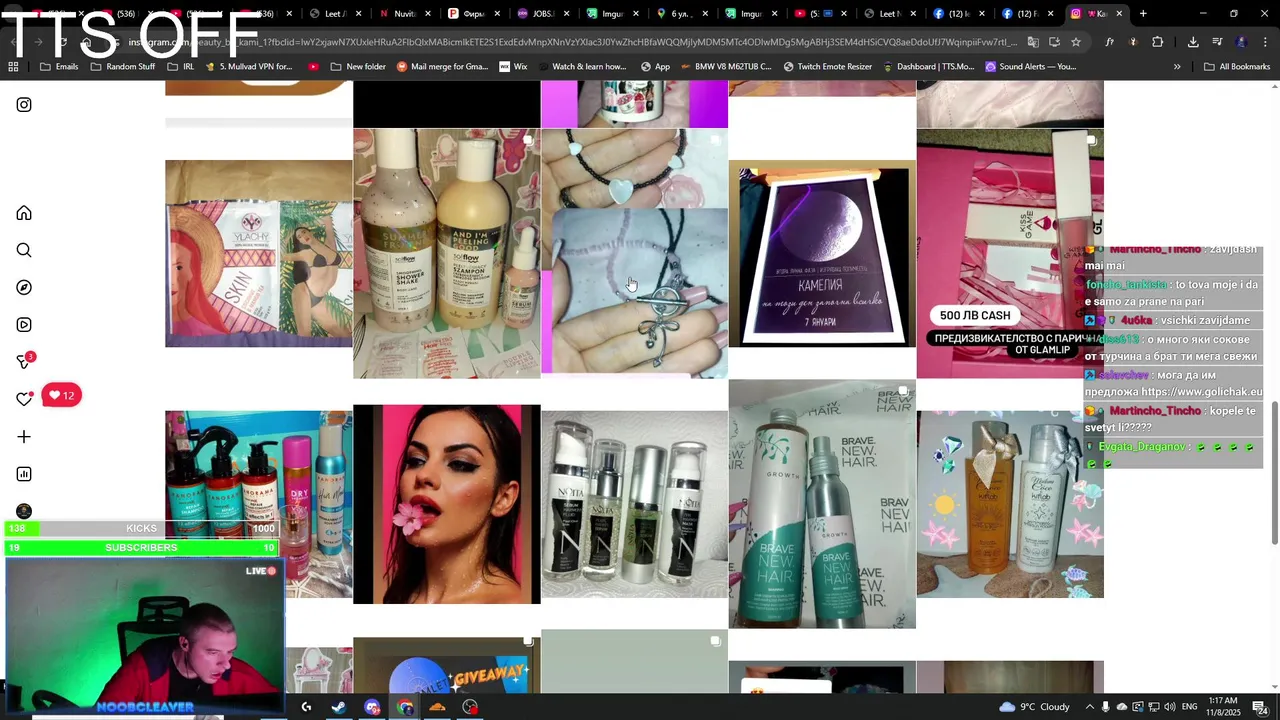The width and height of the screenshot is (1280, 720).
Task: Expand the All Bookmarks folder
Action: 1237,66
